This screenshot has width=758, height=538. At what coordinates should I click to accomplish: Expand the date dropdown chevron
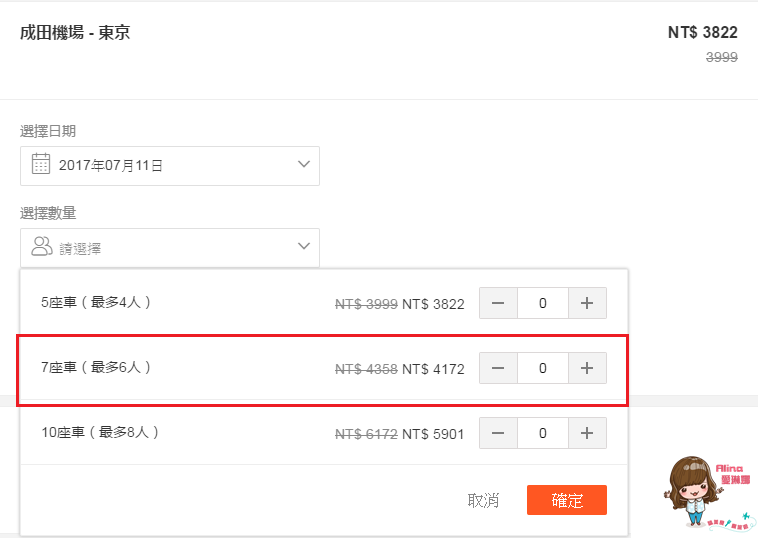pos(304,164)
